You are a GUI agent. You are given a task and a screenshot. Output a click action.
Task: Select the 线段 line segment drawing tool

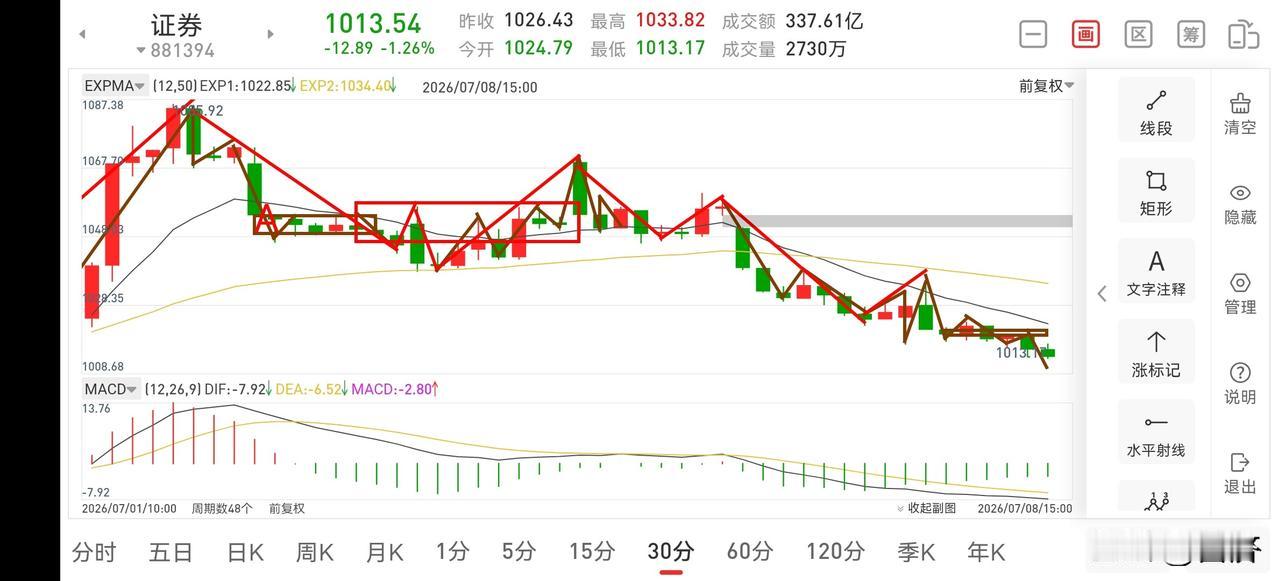(x=1156, y=110)
